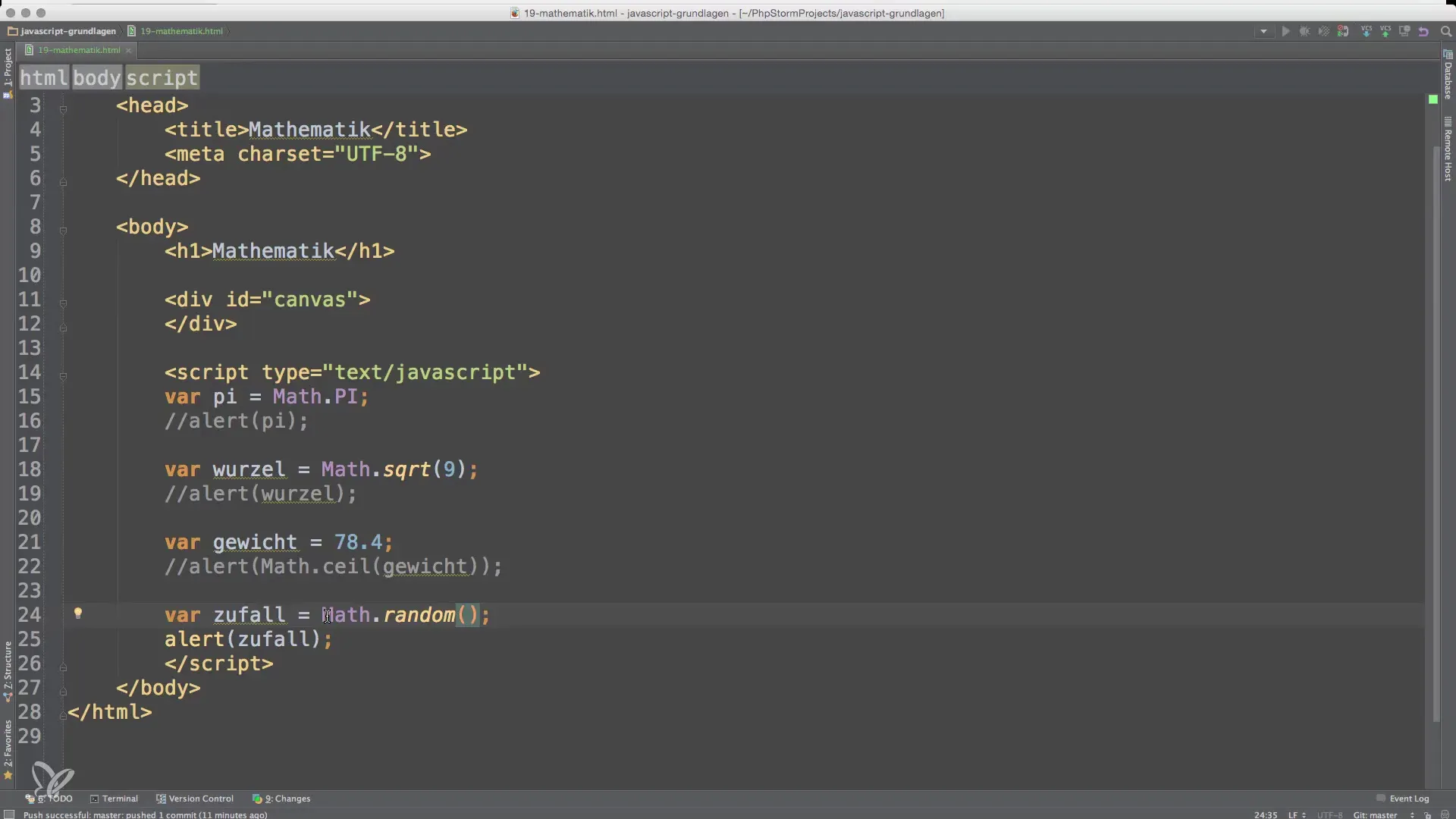Toggle tool window buttons in bottom-left corner
The height and width of the screenshot is (819, 1456).
click(9, 814)
